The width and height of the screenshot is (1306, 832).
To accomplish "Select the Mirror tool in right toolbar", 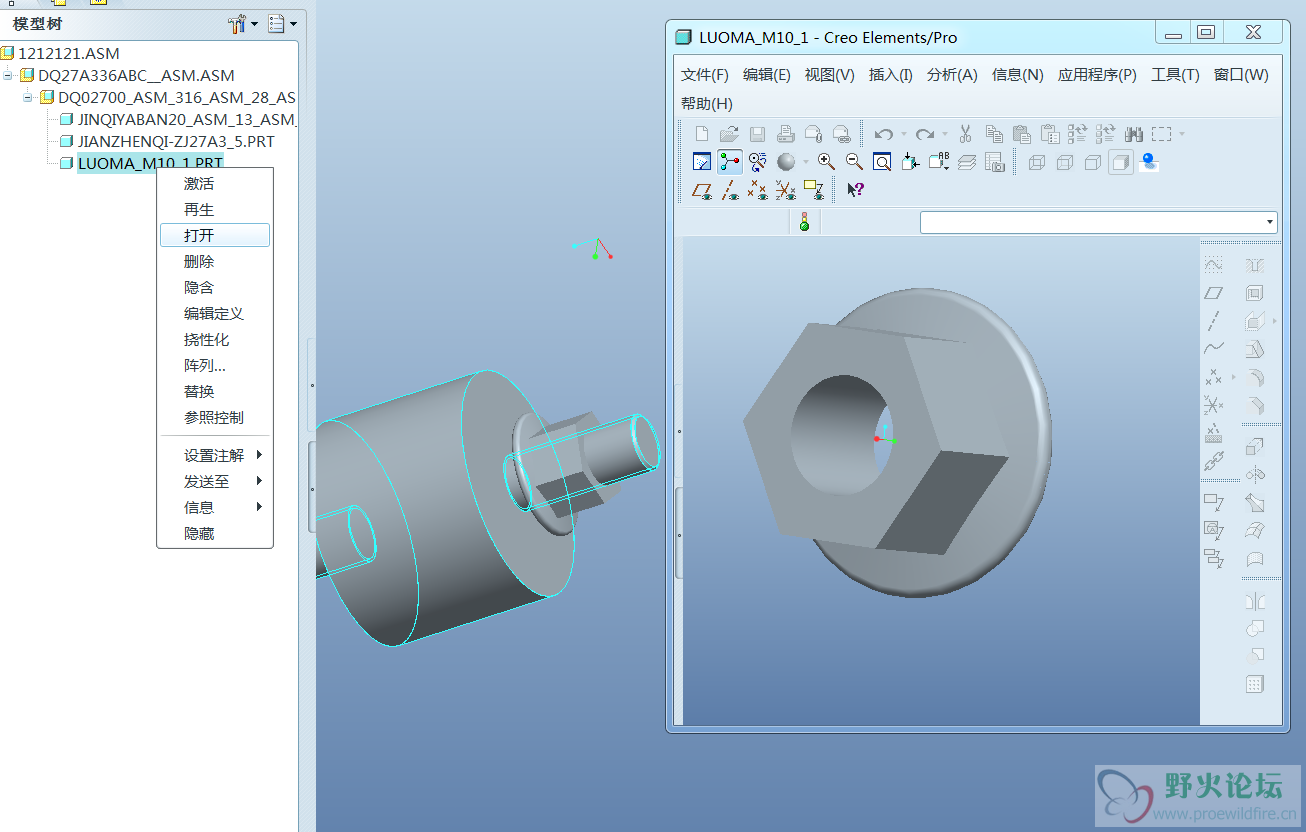I will [x=1255, y=601].
